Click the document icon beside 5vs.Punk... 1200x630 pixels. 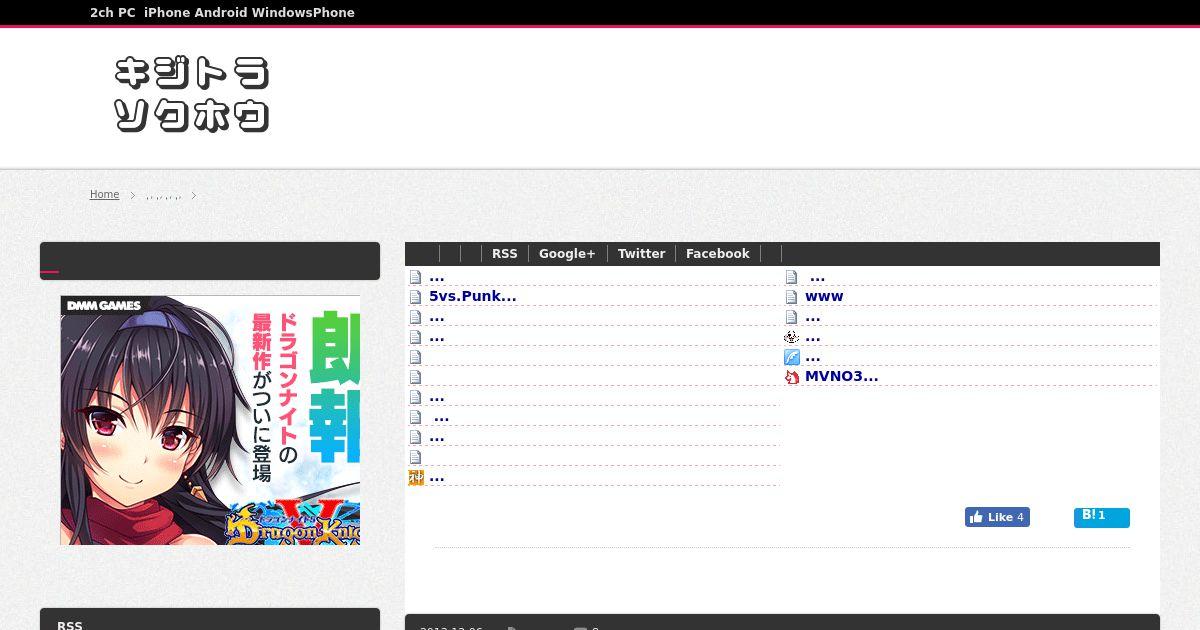416,297
